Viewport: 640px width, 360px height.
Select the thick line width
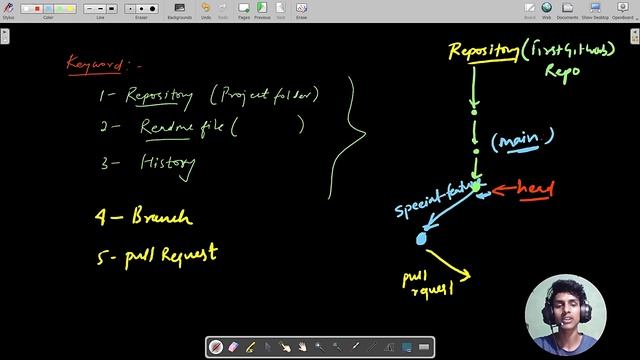(111, 9)
